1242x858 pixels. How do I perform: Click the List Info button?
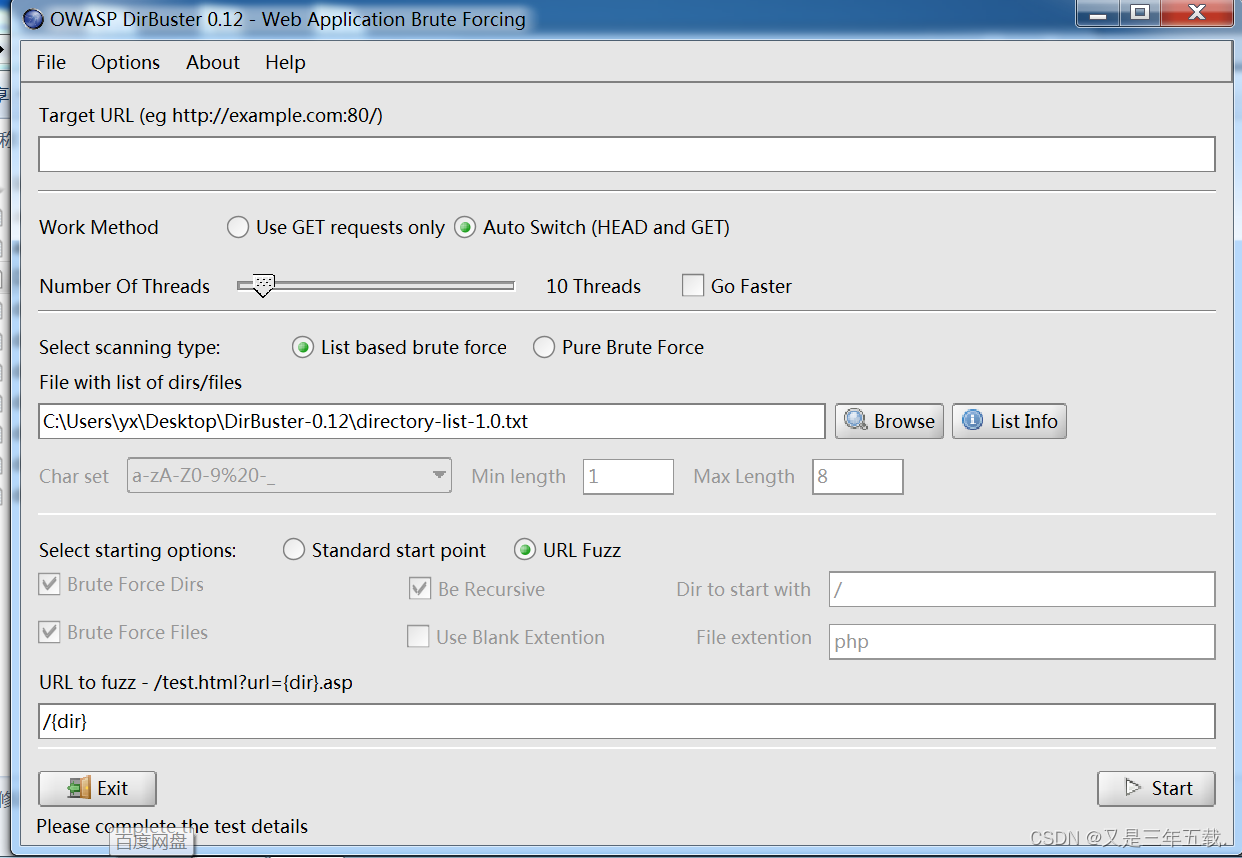pyautogui.click(x=1009, y=421)
